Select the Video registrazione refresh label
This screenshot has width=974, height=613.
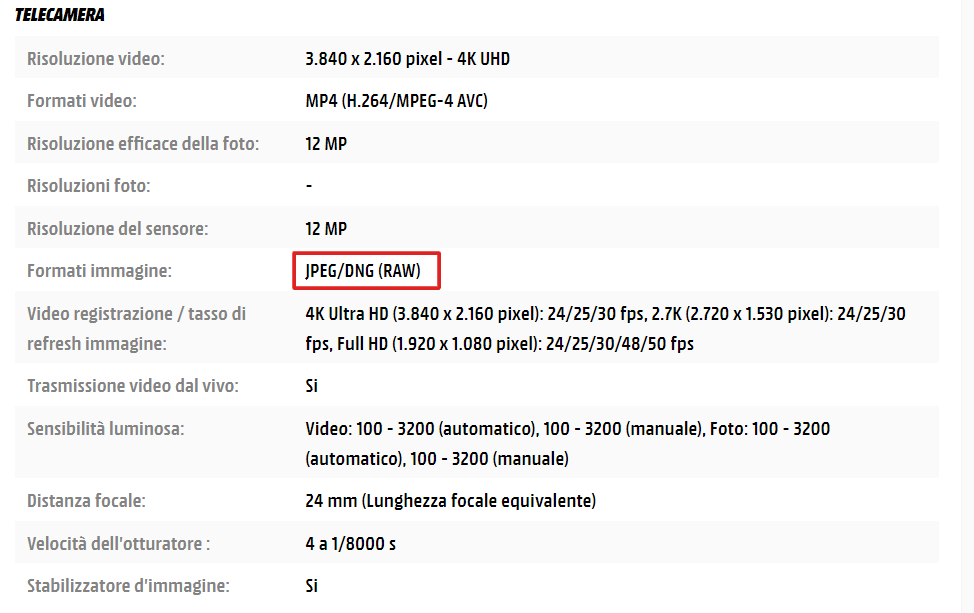(137, 329)
